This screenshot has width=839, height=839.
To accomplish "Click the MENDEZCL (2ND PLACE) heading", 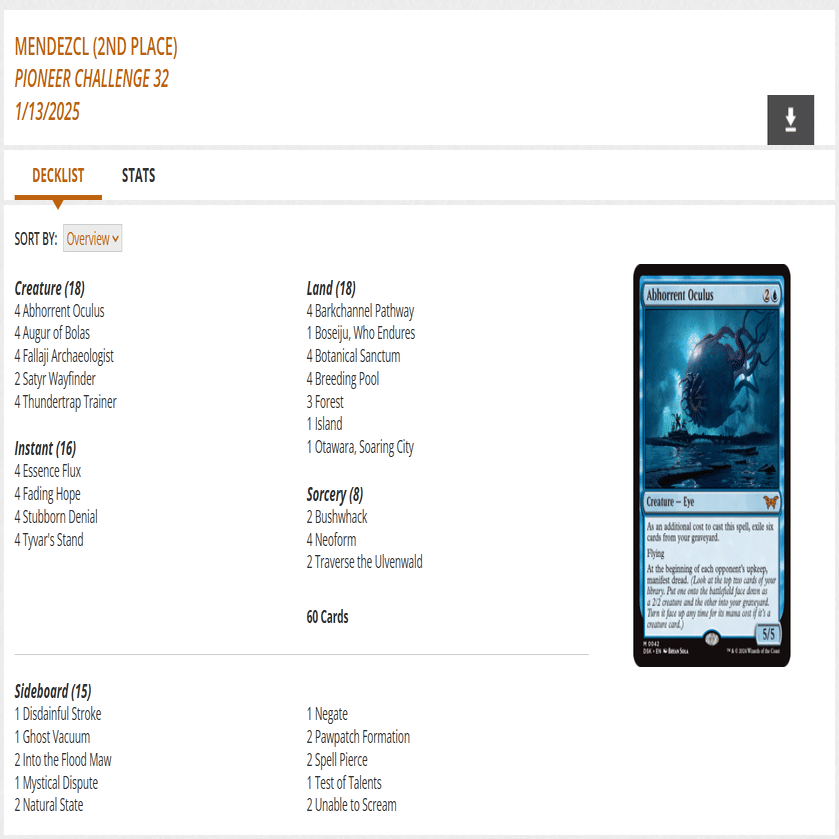I will pos(96,47).
